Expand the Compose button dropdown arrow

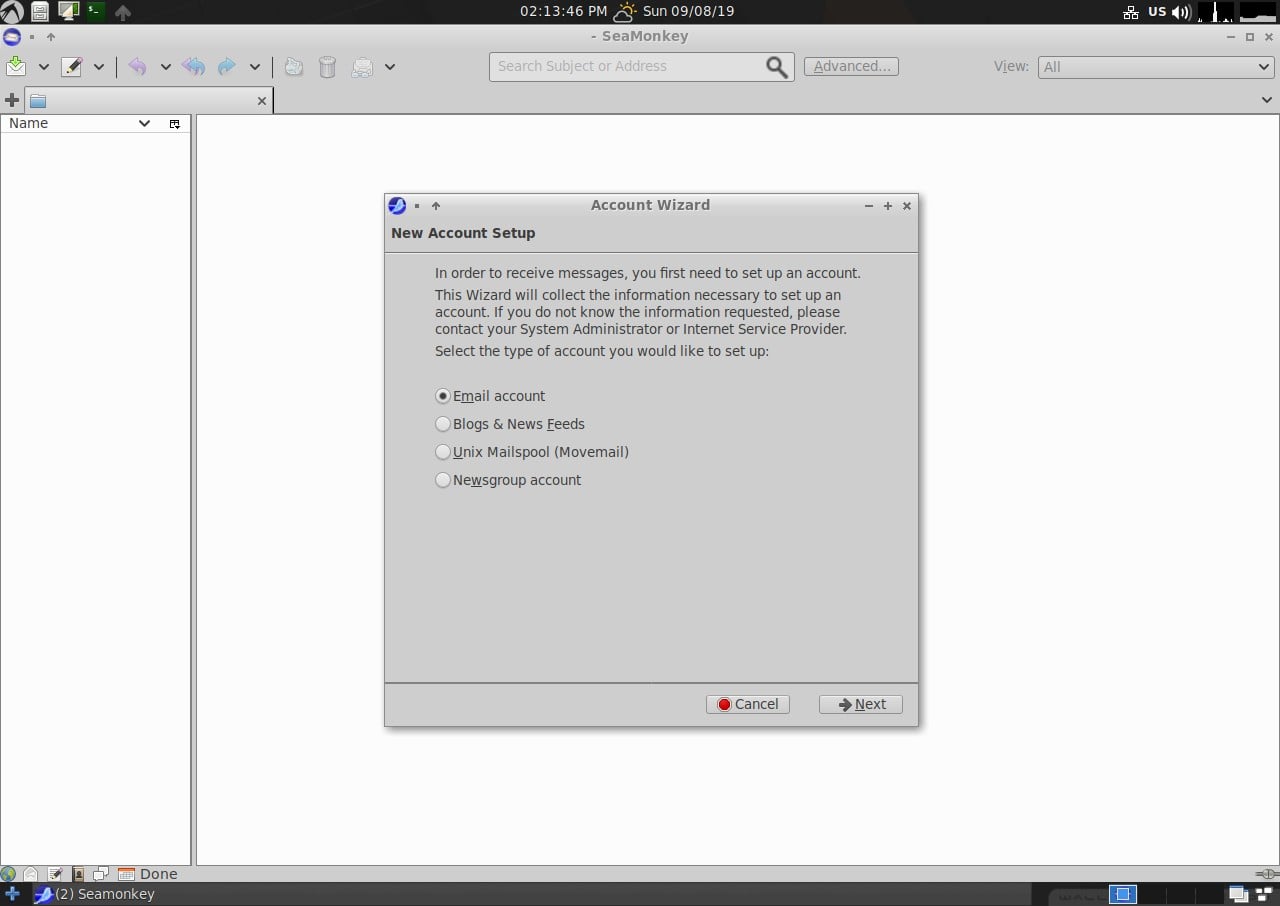pyautogui.click(x=99, y=67)
